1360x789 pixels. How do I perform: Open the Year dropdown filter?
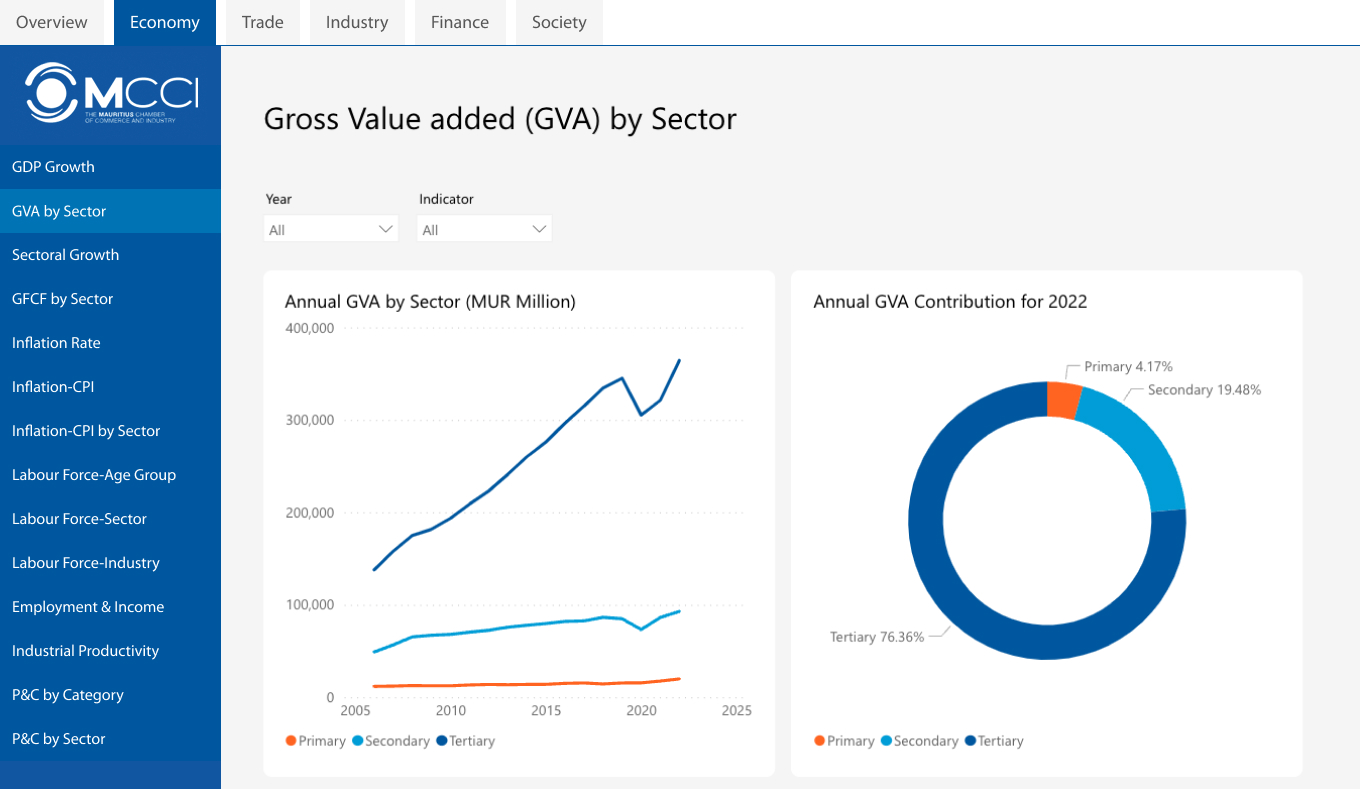tap(331, 230)
